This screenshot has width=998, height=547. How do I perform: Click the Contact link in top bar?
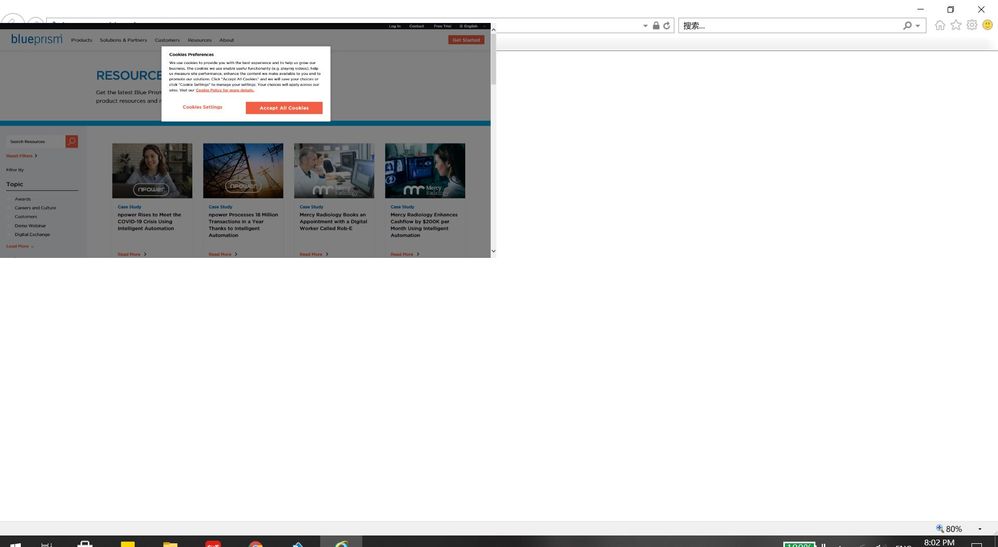coord(416,26)
